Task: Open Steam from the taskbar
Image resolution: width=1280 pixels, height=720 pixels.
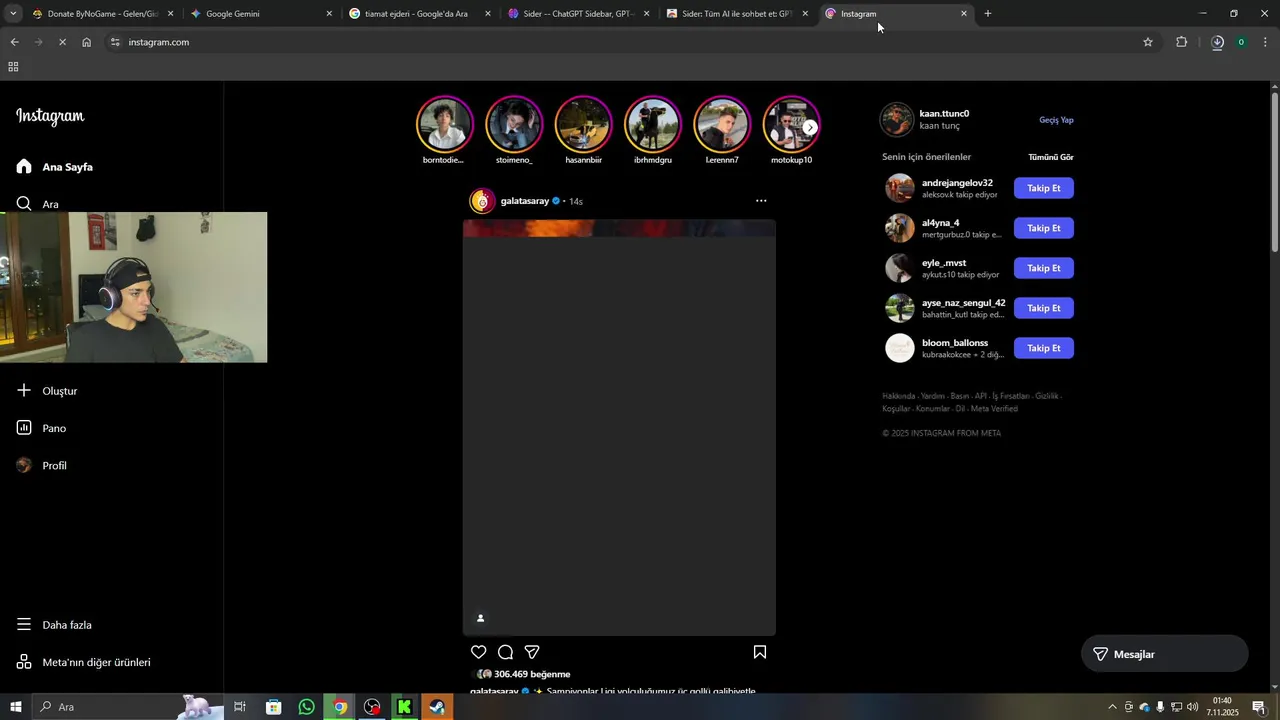Action: coord(437,707)
